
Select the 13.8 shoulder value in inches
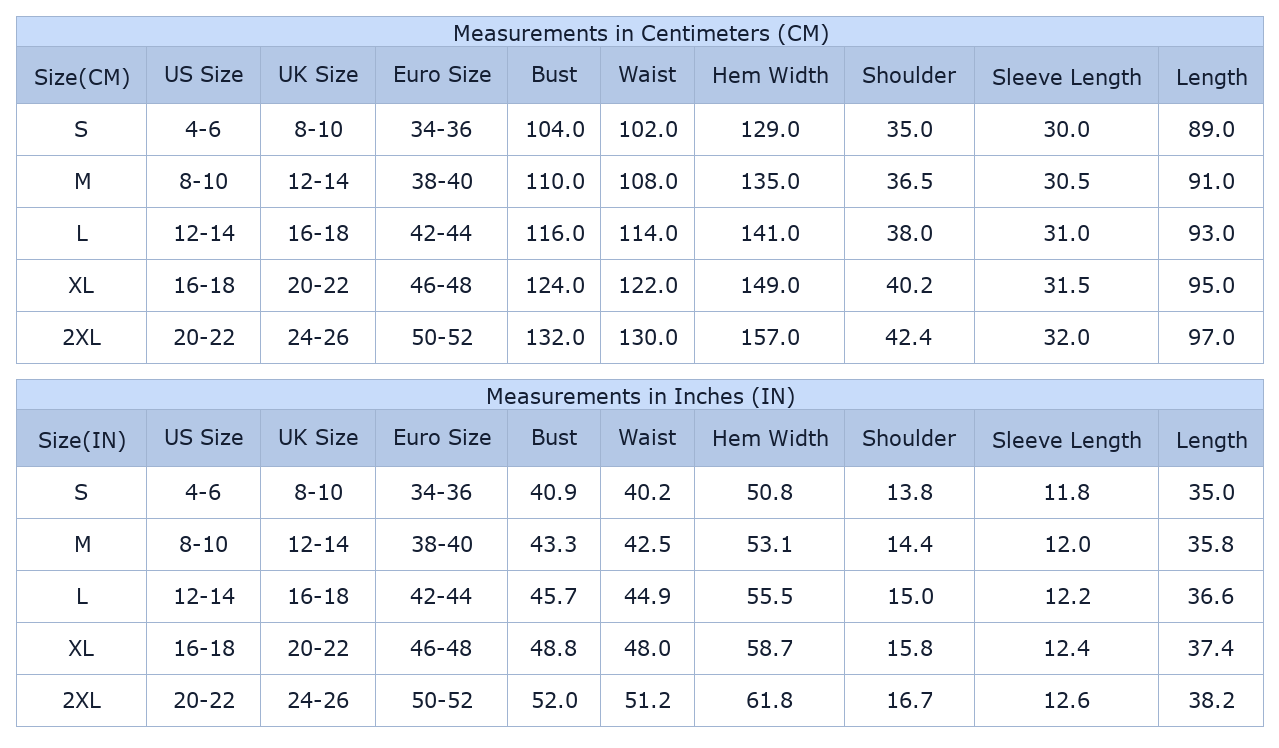909,493
